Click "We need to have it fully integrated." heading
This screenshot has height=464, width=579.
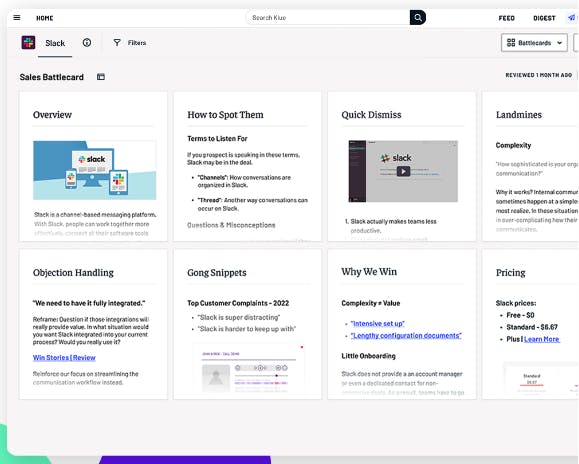(x=89, y=303)
